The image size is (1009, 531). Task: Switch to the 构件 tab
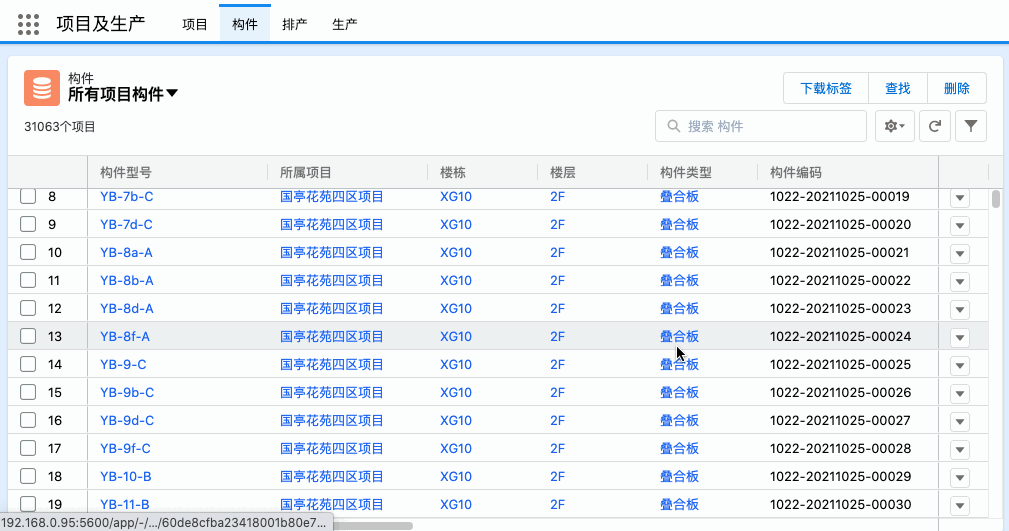pyautogui.click(x=245, y=24)
